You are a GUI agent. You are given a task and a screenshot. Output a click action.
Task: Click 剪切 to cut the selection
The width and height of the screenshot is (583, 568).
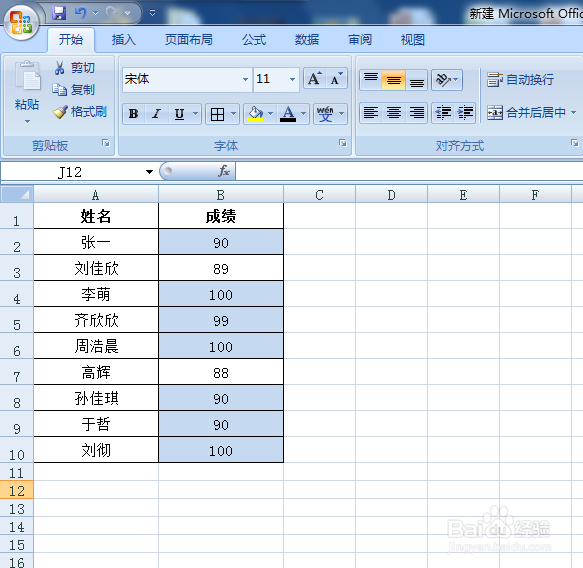coord(74,68)
